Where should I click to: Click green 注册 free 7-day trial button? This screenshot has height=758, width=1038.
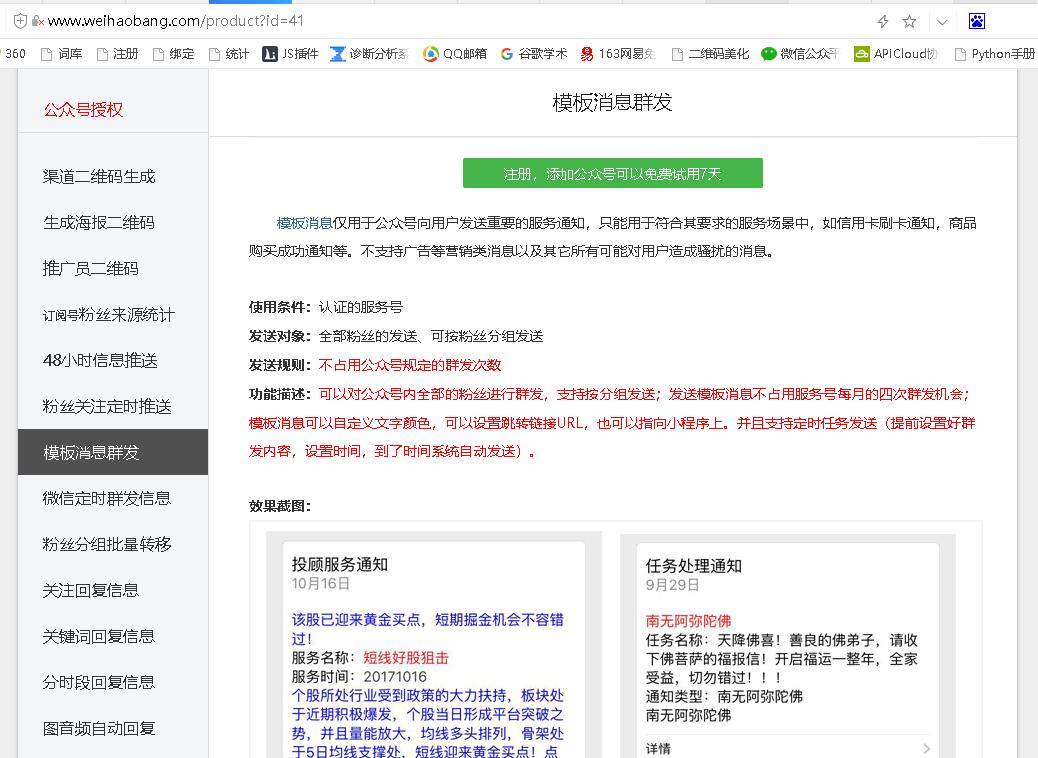612,173
